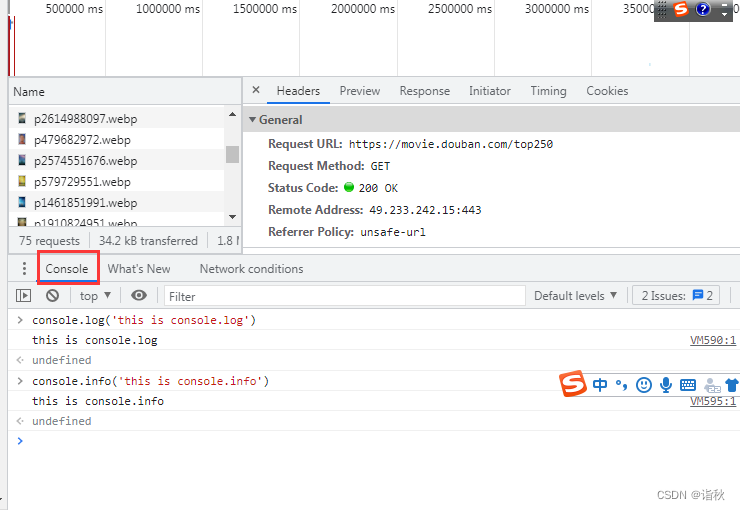Image resolution: width=740 pixels, height=510 pixels.
Task: Click scroll up arrow in request list
Action: point(232,114)
